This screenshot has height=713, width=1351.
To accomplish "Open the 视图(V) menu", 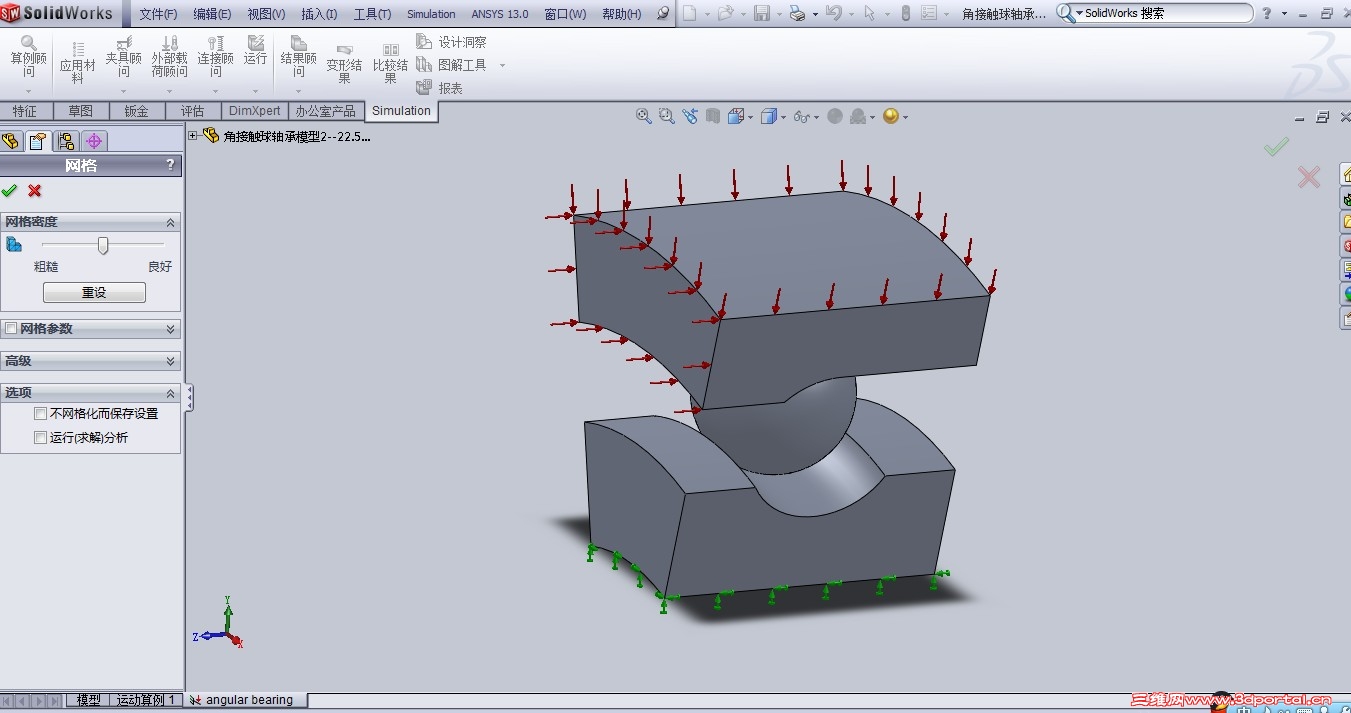I will tap(266, 14).
